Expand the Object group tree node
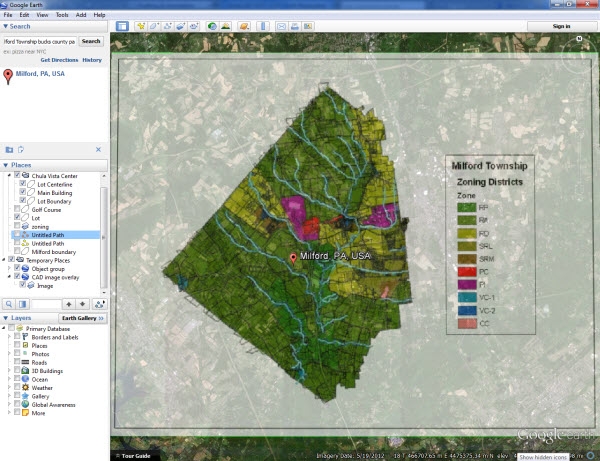Screen dimensions: 600x461 click(x=9, y=268)
